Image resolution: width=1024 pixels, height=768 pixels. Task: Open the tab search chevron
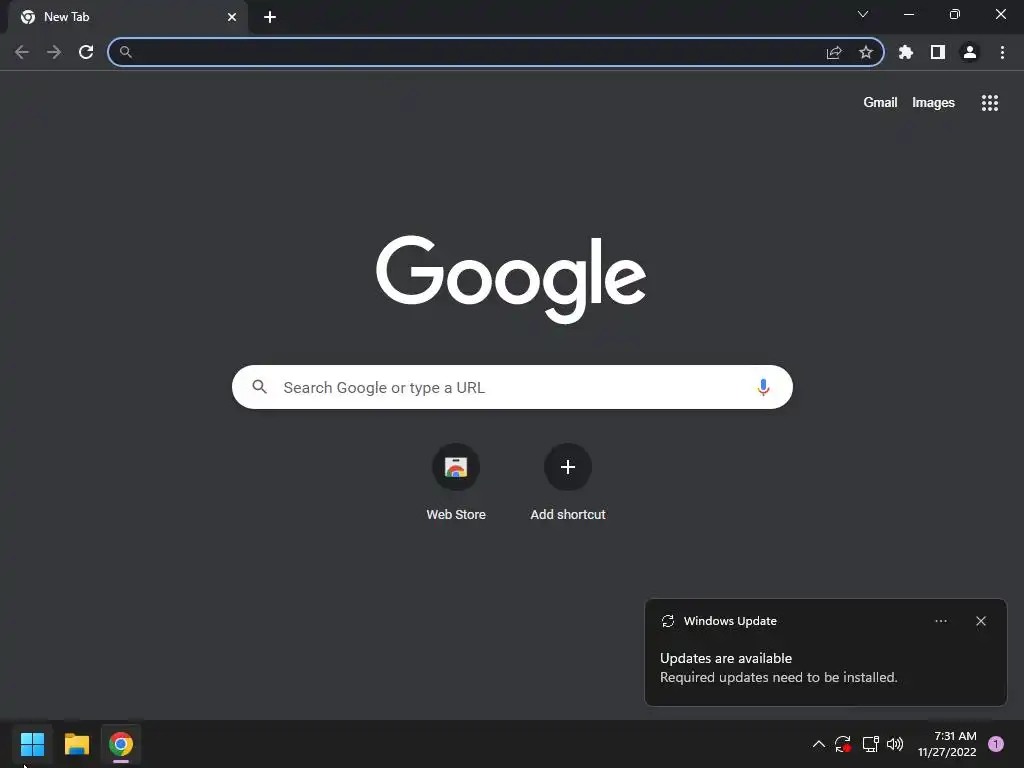[x=863, y=14]
